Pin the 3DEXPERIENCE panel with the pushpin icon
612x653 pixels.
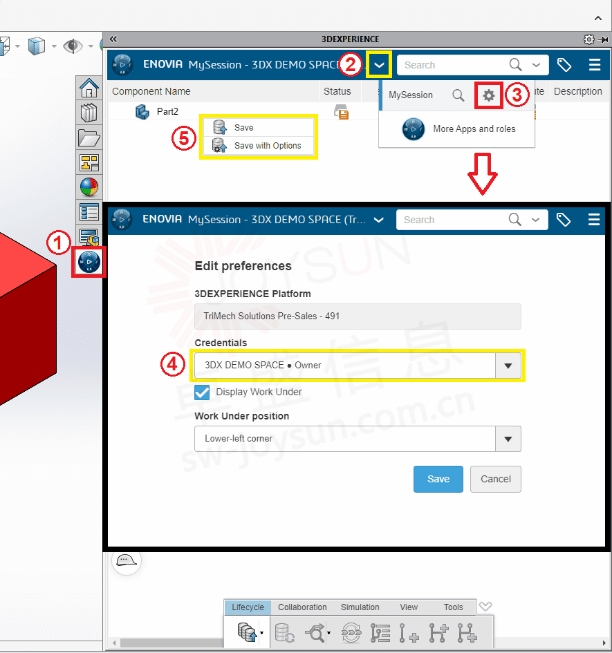602,40
